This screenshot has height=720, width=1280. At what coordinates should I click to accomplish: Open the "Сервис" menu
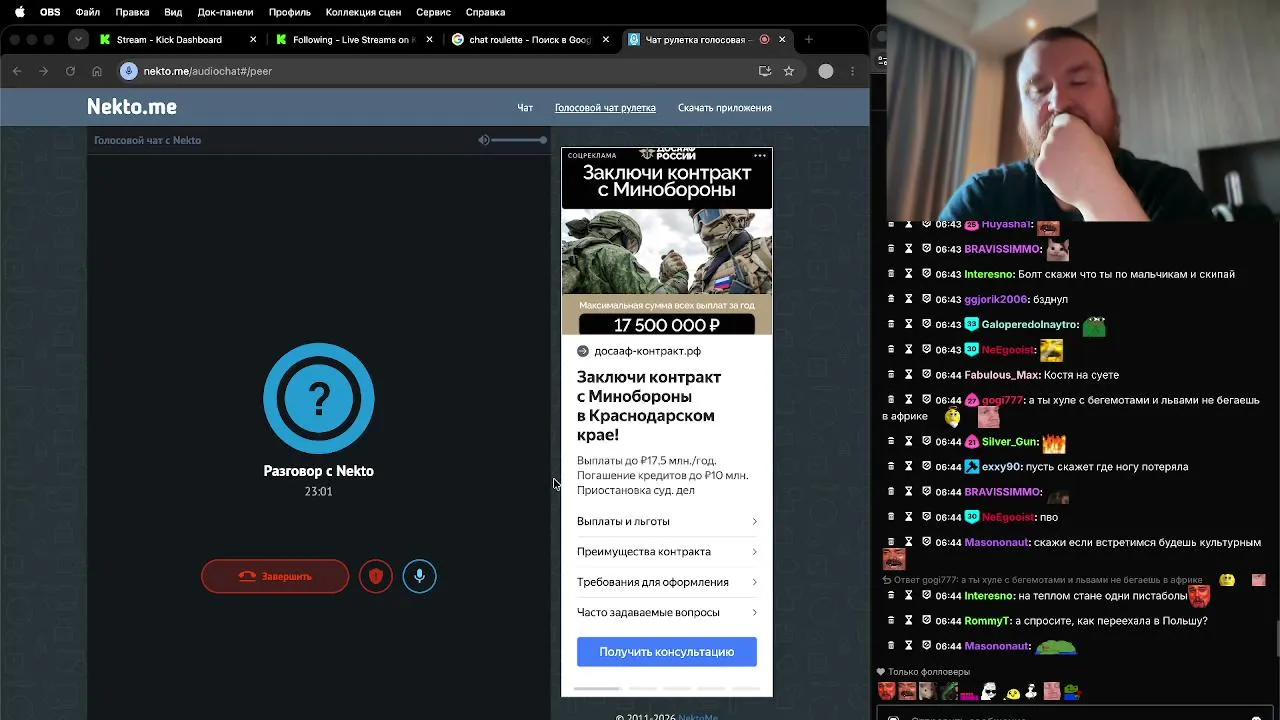[433, 12]
